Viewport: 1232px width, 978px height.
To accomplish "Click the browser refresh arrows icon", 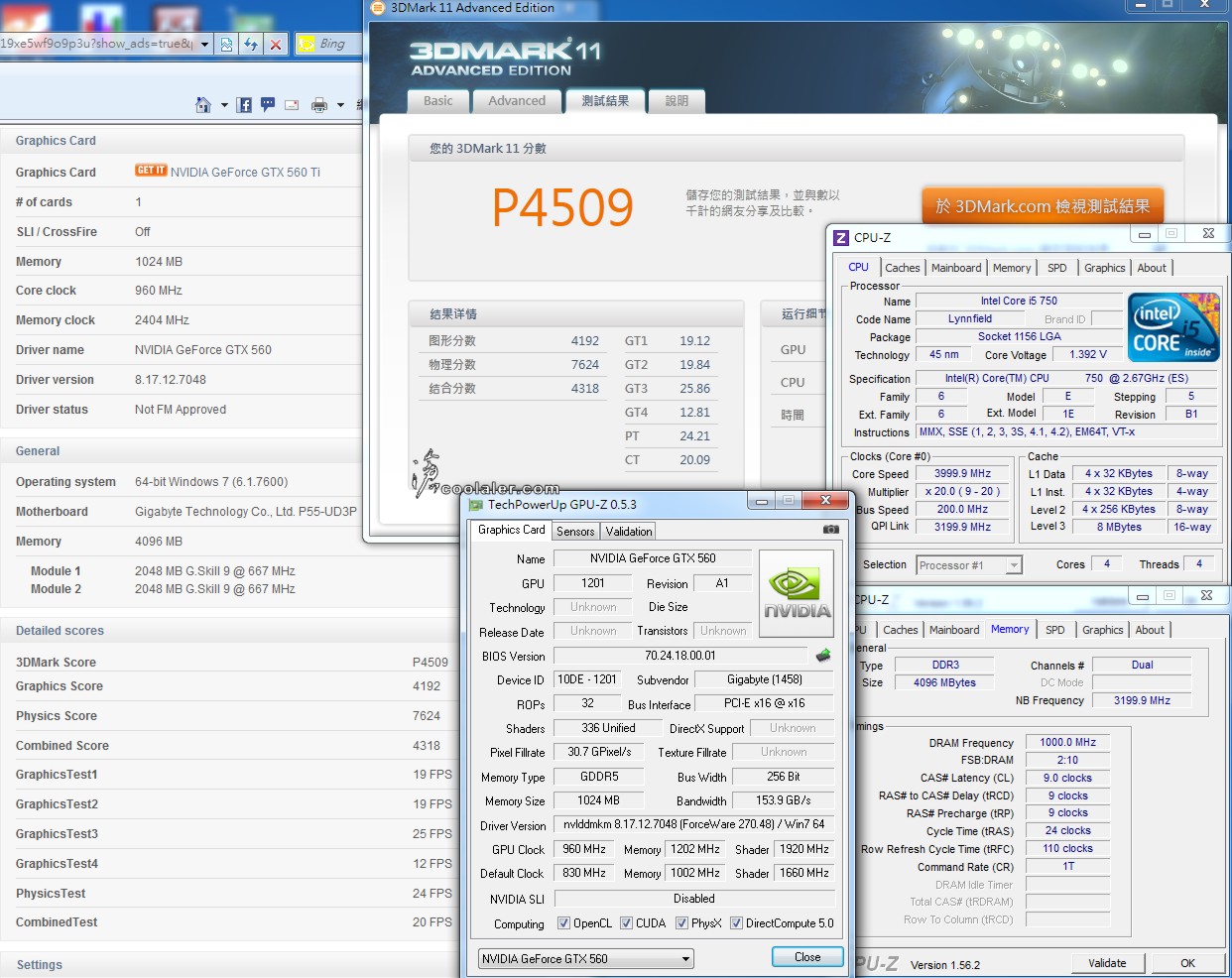I will point(251,44).
